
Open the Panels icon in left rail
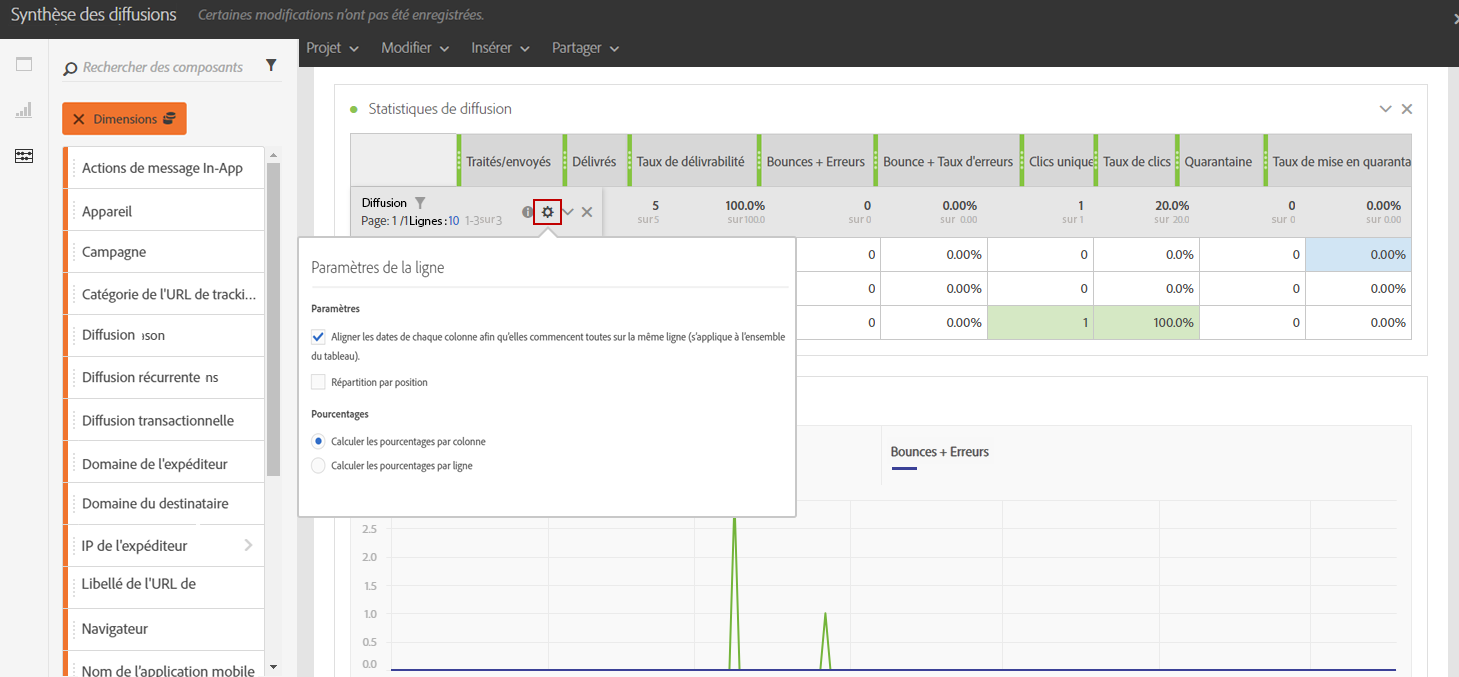[24, 65]
